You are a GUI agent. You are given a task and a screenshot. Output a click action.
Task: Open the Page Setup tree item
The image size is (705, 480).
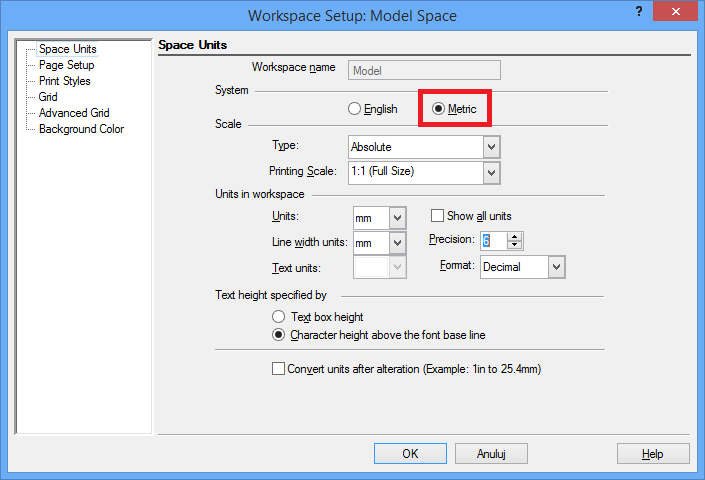[x=66, y=65]
